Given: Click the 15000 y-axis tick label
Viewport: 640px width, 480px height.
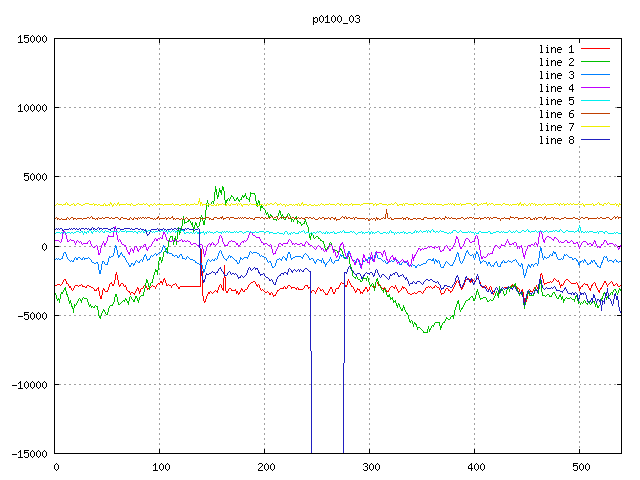Looking at the screenshot, I should pyautogui.click(x=30, y=39).
